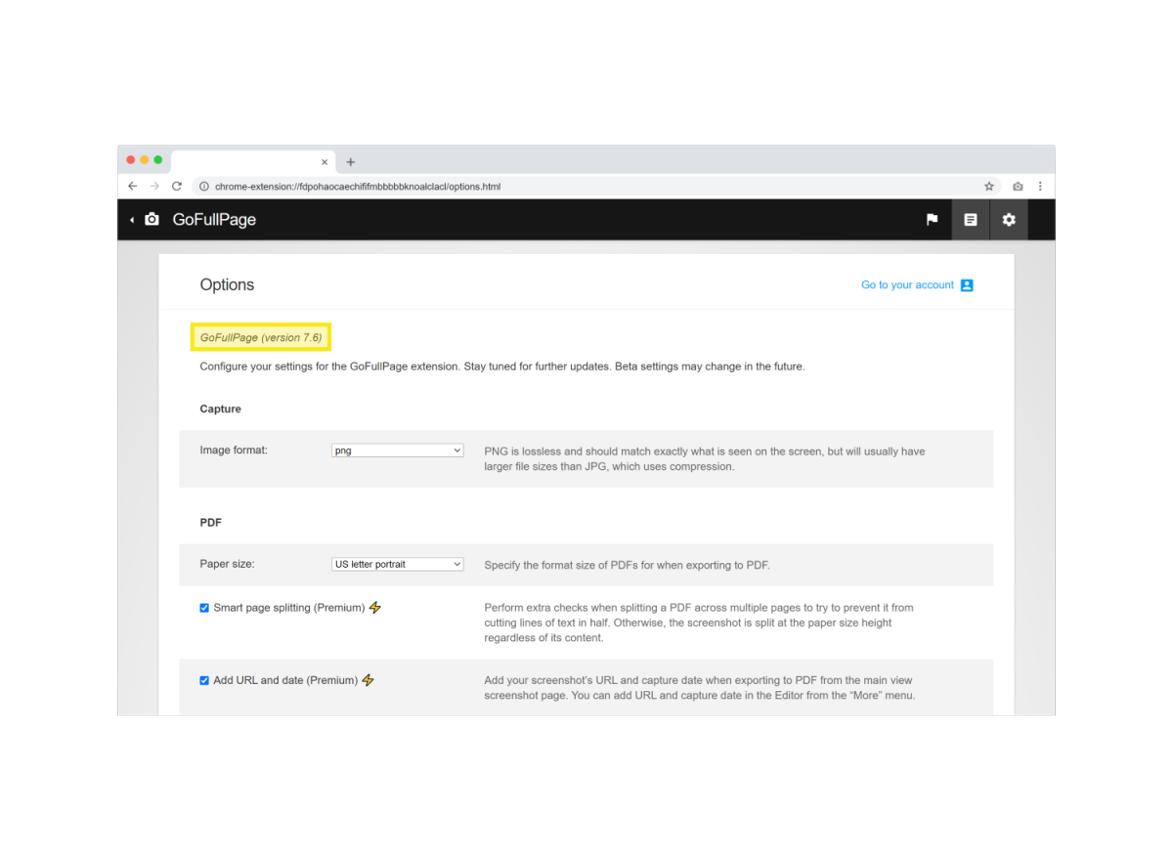
Task: Open the Paper size dropdown
Action: coord(398,564)
